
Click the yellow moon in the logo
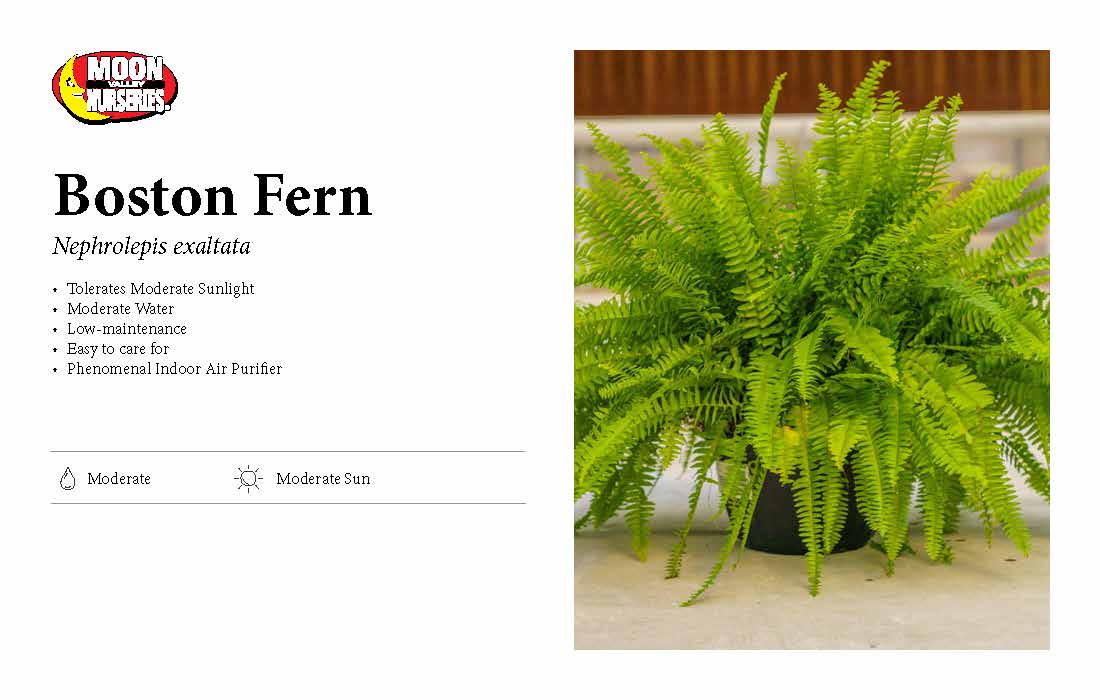69,93
